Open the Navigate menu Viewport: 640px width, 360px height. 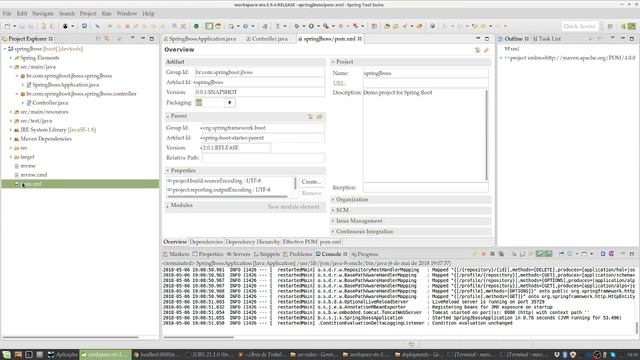tap(43, 13)
